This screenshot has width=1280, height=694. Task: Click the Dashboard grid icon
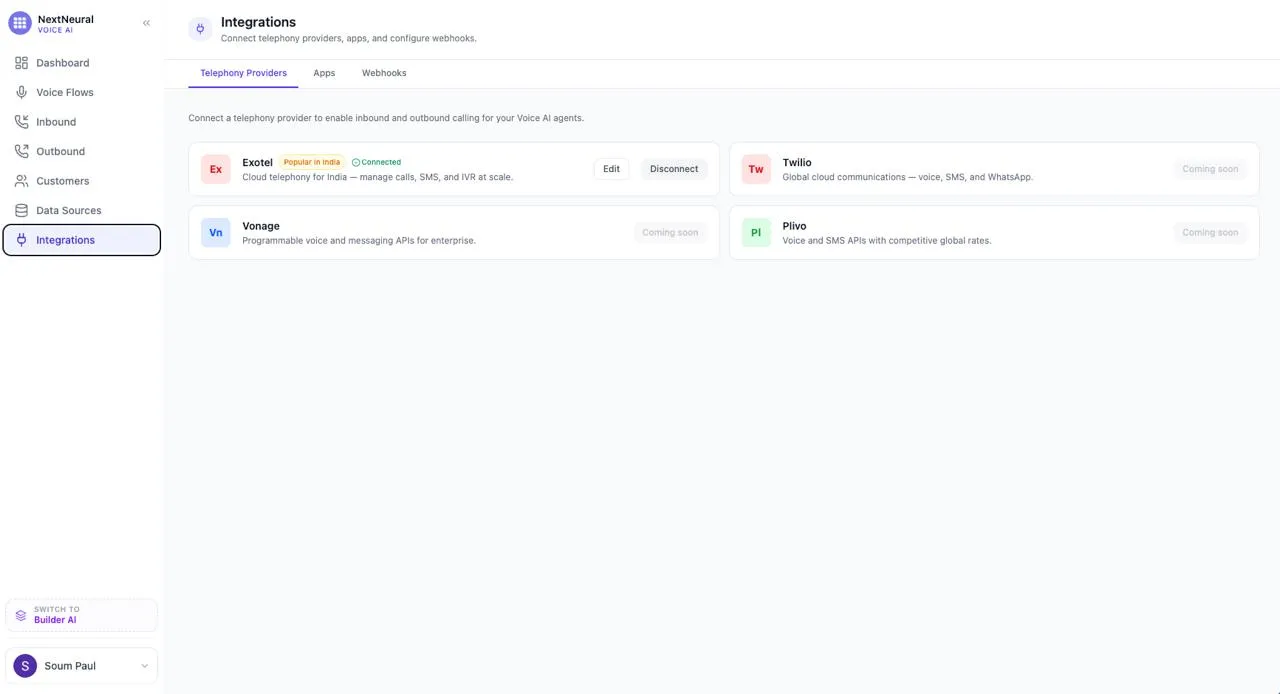(x=21, y=63)
